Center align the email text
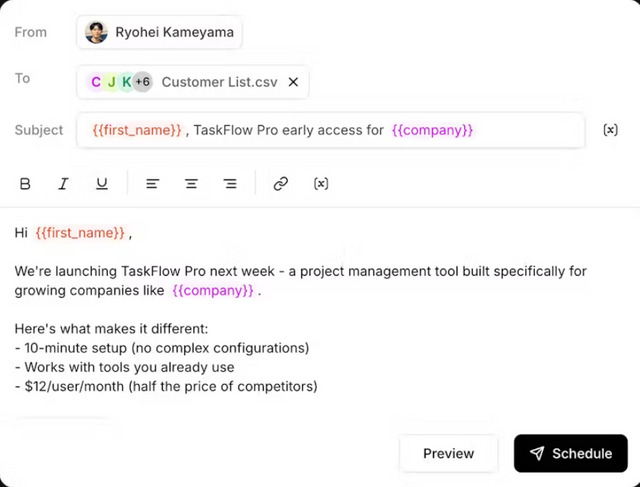 (191, 184)
